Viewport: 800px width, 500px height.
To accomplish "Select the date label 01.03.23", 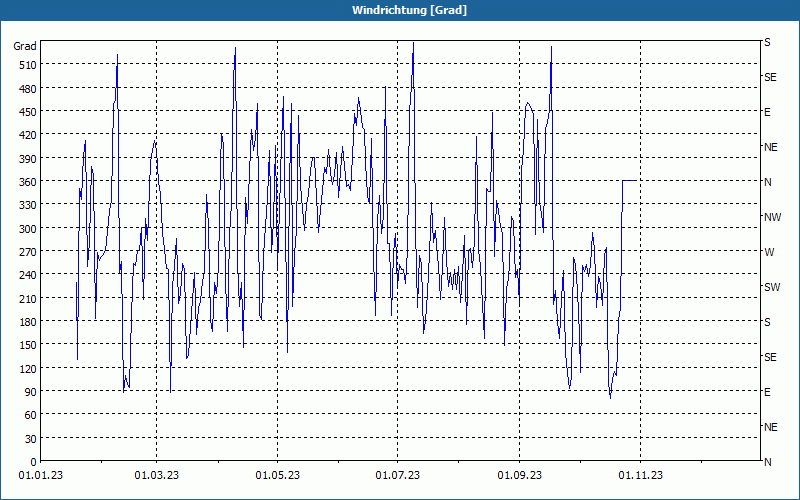I will [x=157, y=476].
